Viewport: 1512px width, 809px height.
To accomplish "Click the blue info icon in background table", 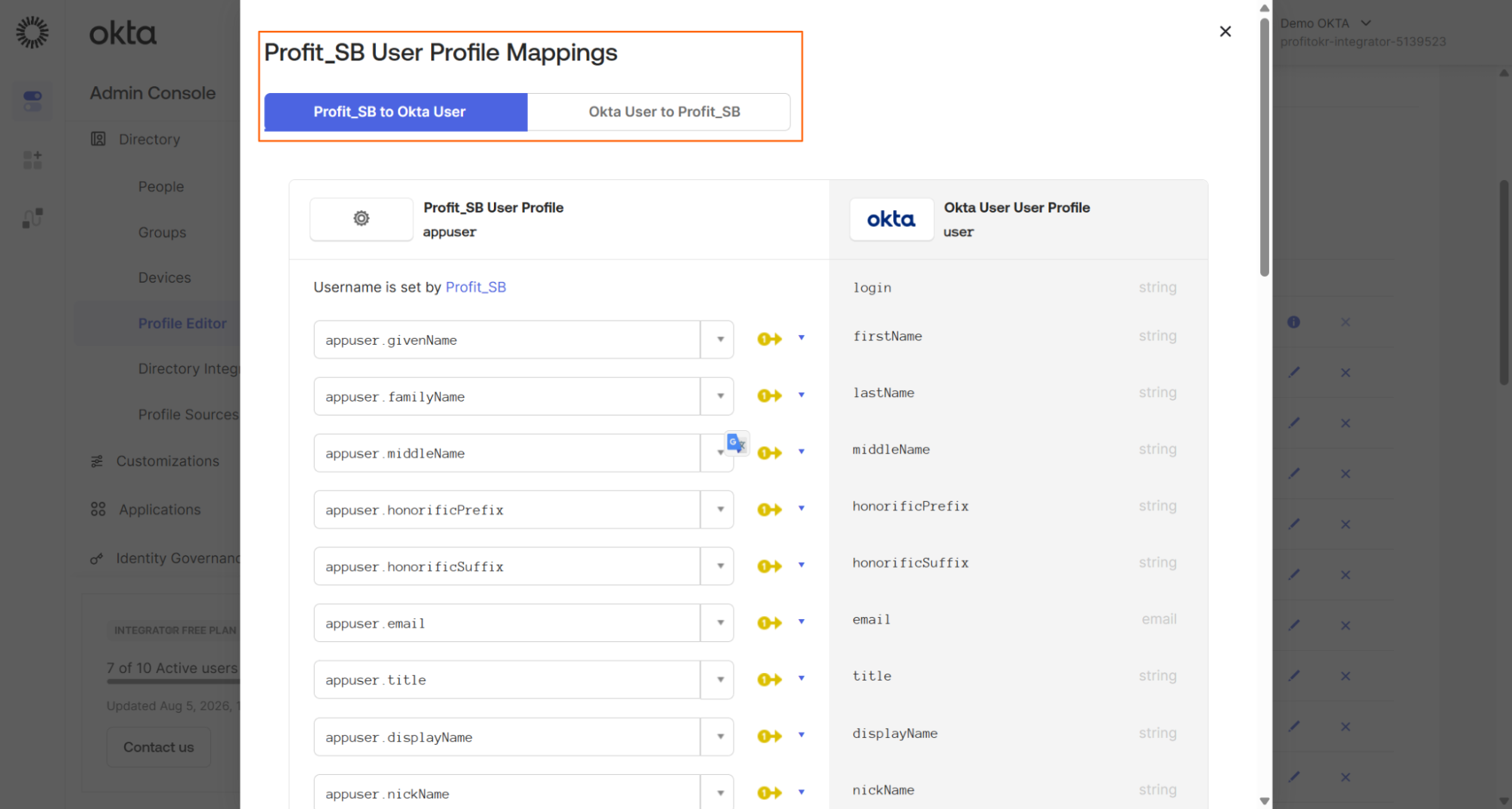I will click(1293, 322).
